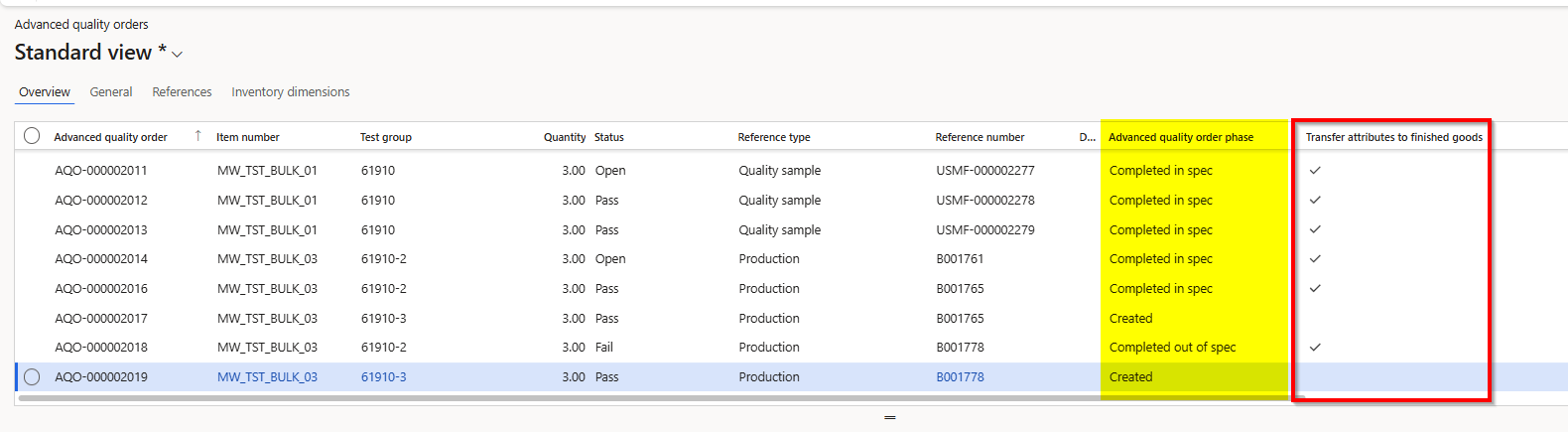Screen dimensions: 1568x432
Task: Select the row AQO-000002019 radio button
Action: click(x=32, y=377)
